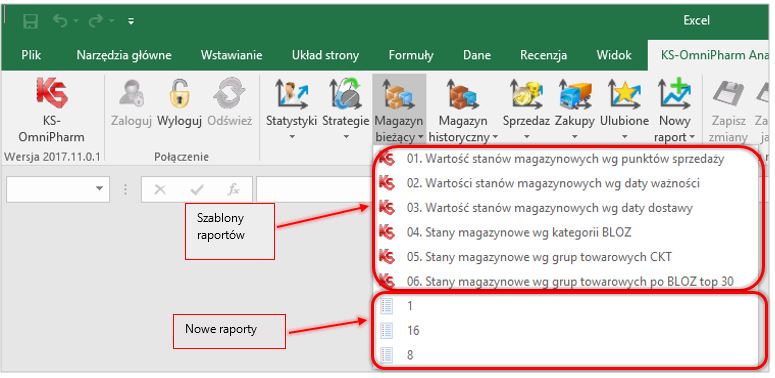Open the Undo history dropdown arrow
This screenshot has width=775, height=378.
tap(76, 21)
